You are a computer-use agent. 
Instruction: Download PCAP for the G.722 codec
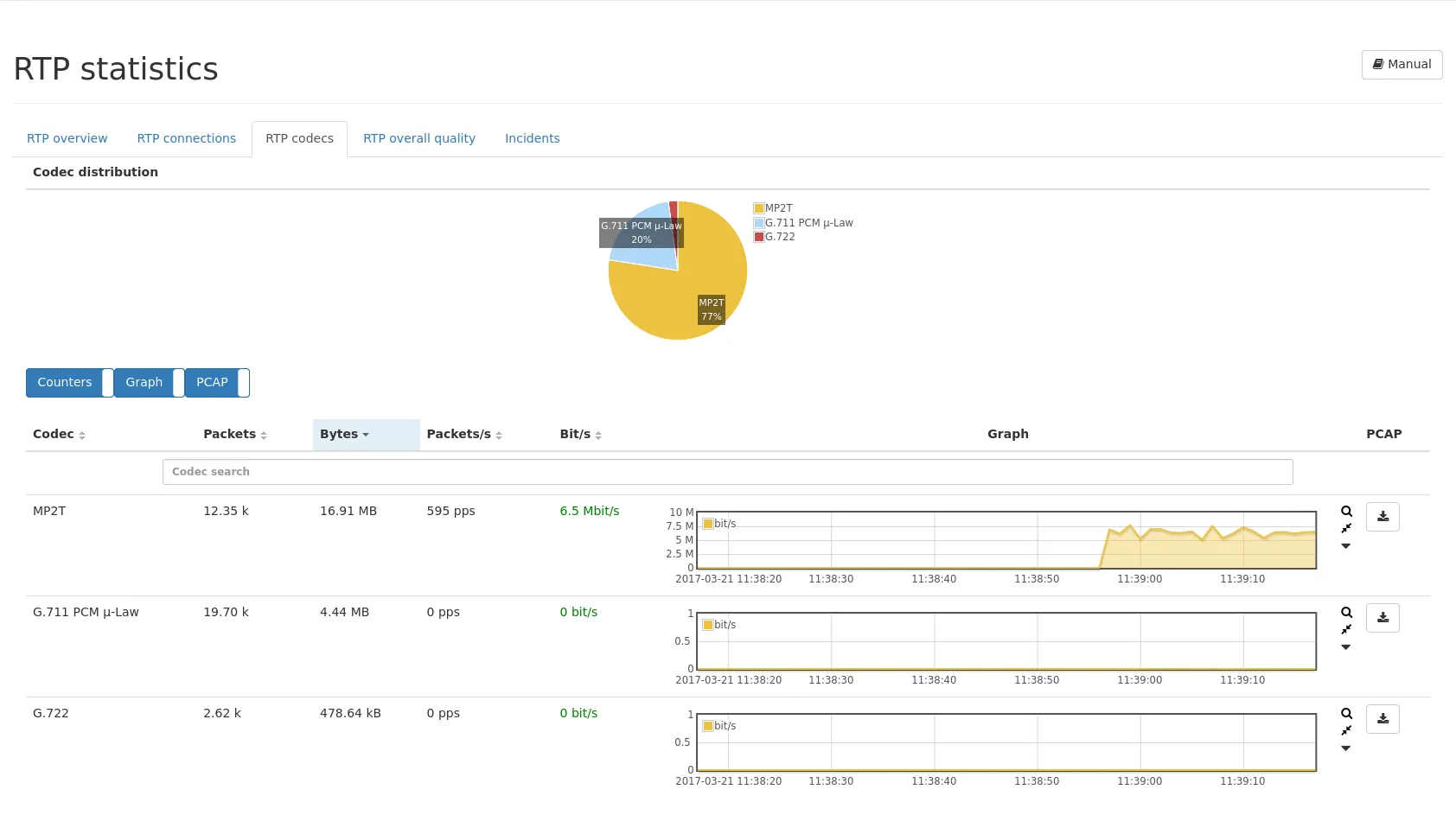[1383, 719]
